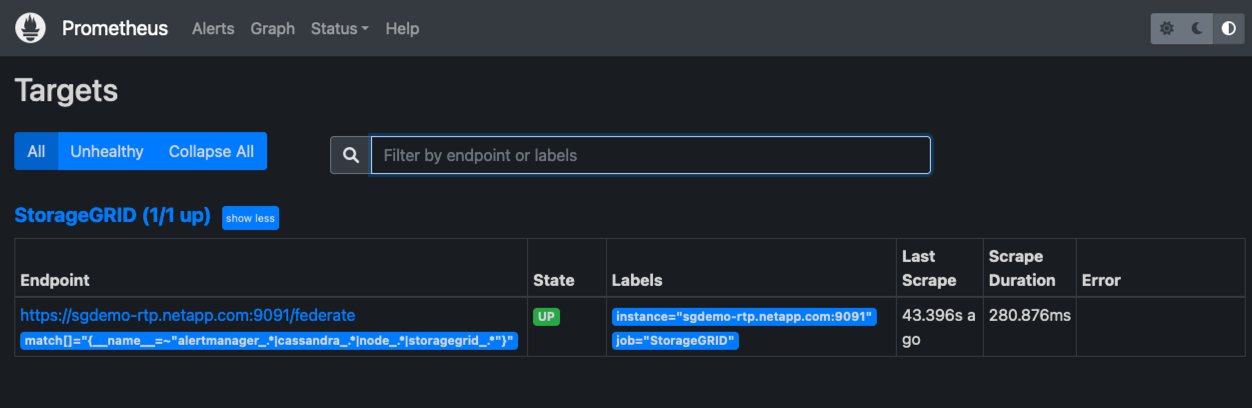
Task: Go to the Graph page
Action: [x=273, y=29]
